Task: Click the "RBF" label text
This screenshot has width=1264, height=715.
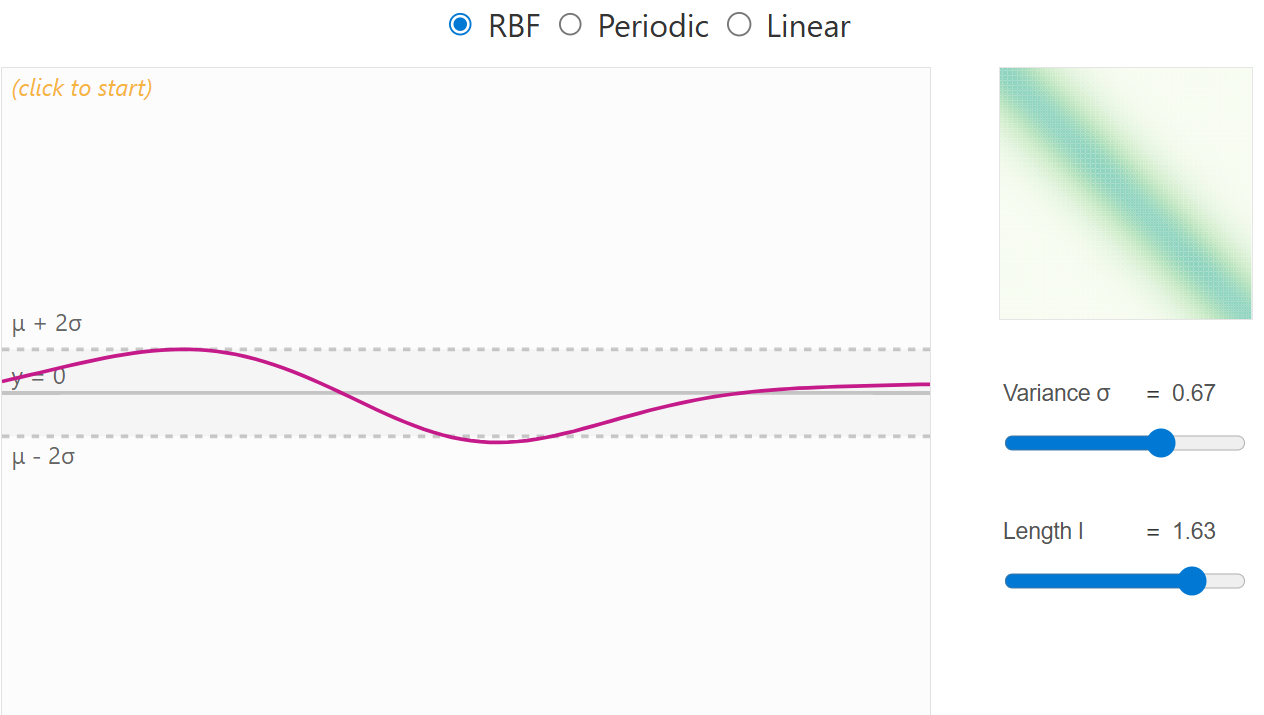Action: 514,26
